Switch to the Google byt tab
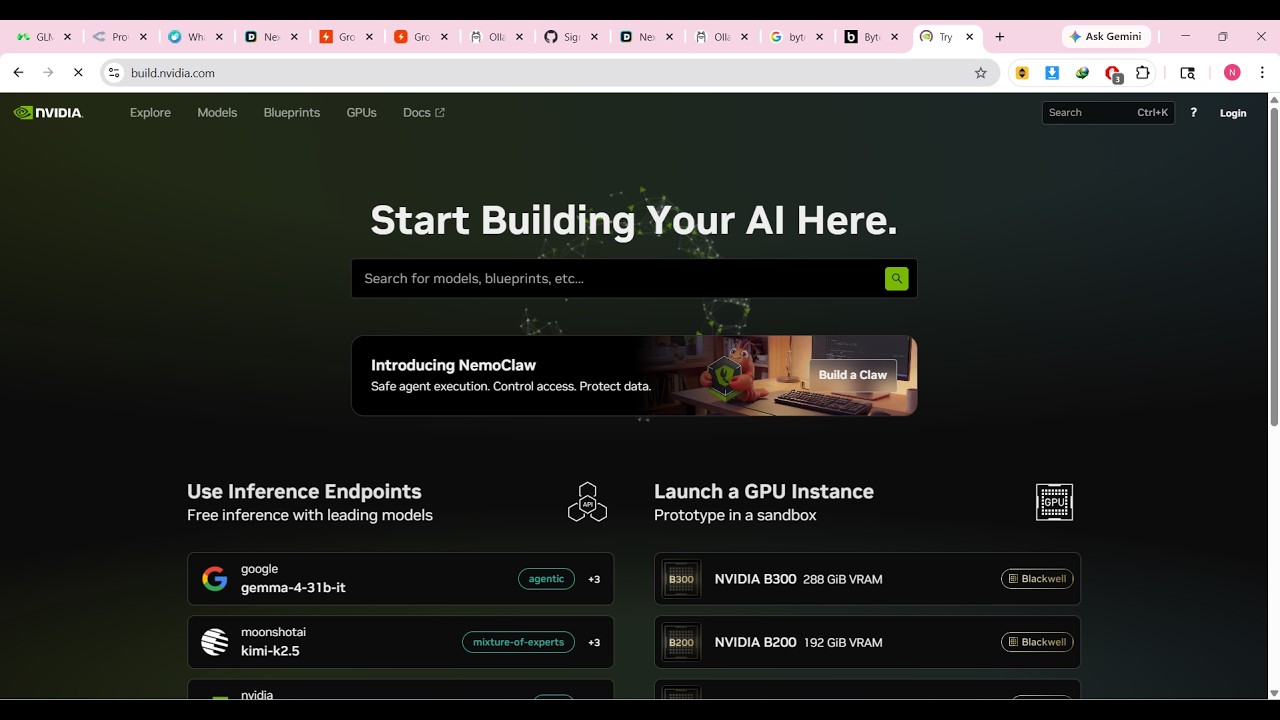The image size is (1280, 720). coord(797,37)
